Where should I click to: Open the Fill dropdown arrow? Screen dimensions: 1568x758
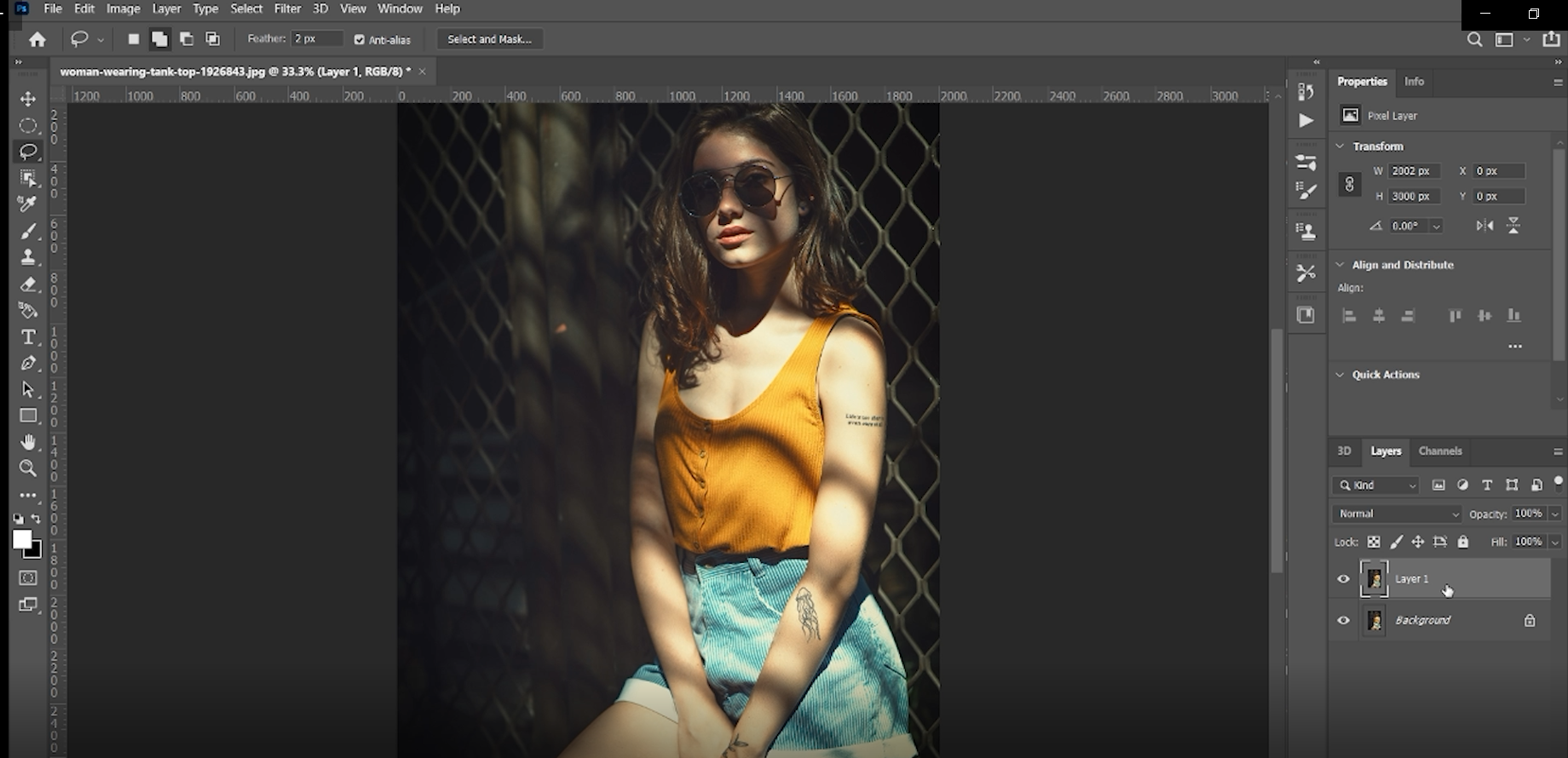[1555, 542]
